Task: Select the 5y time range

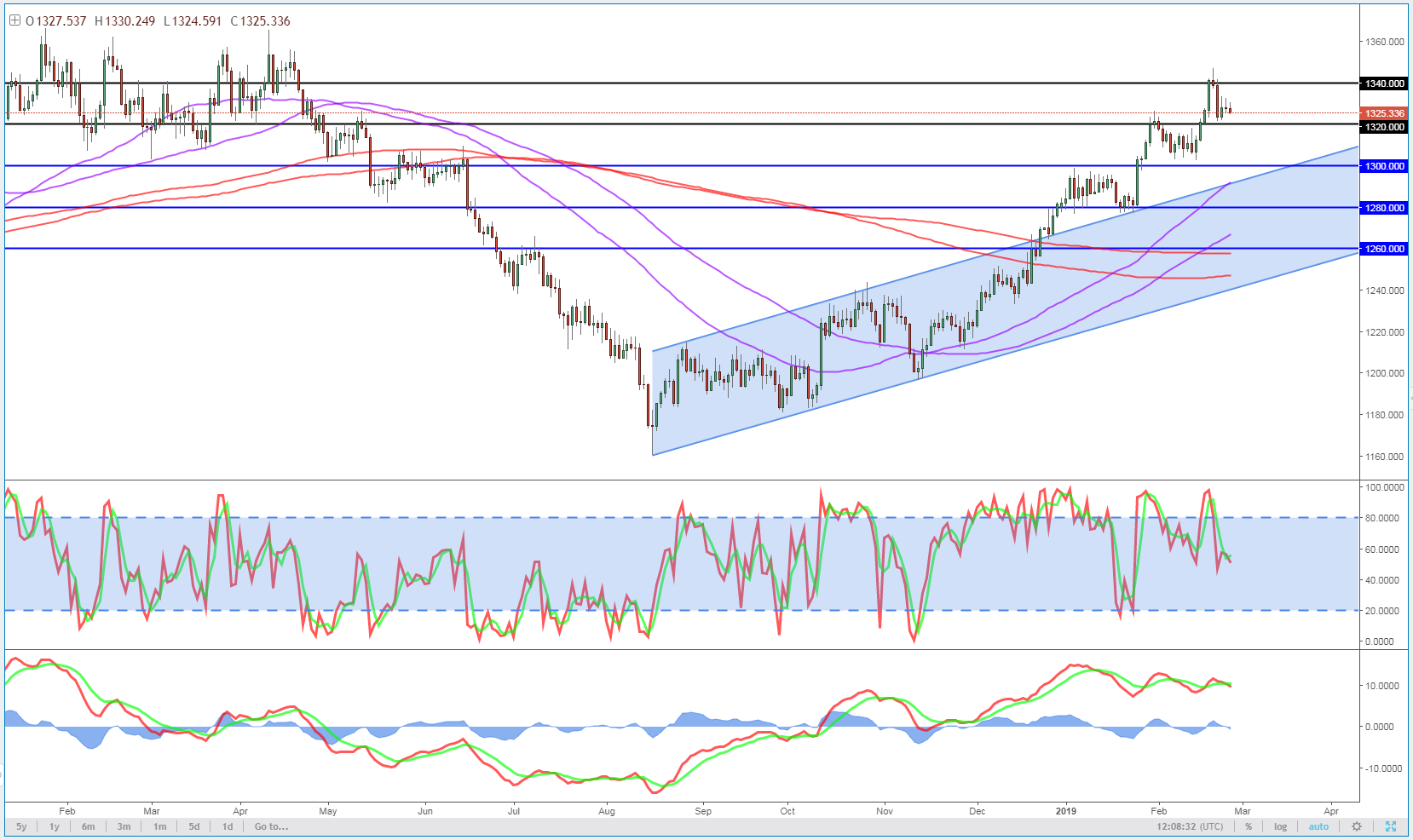Action: click(21, 826)
